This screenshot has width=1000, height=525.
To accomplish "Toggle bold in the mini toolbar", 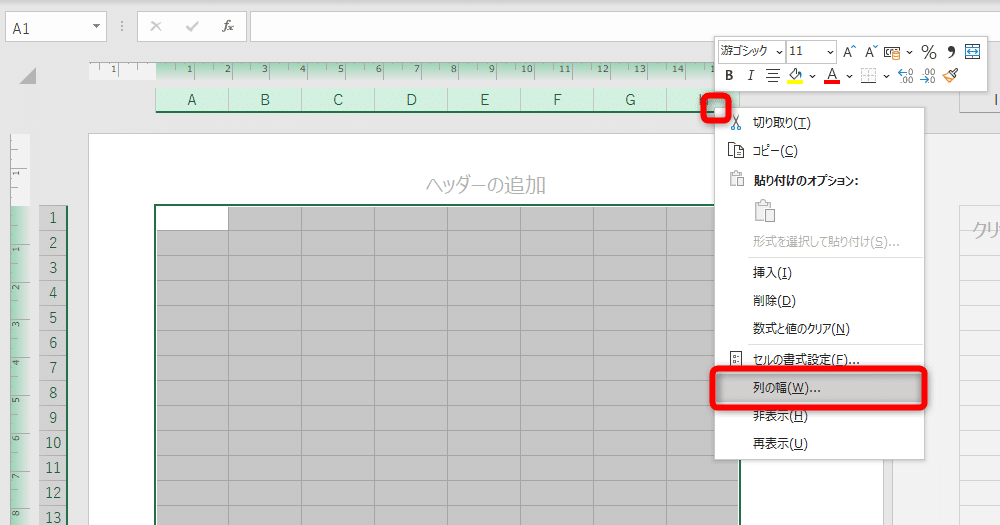I will click(x=729, y=76).
